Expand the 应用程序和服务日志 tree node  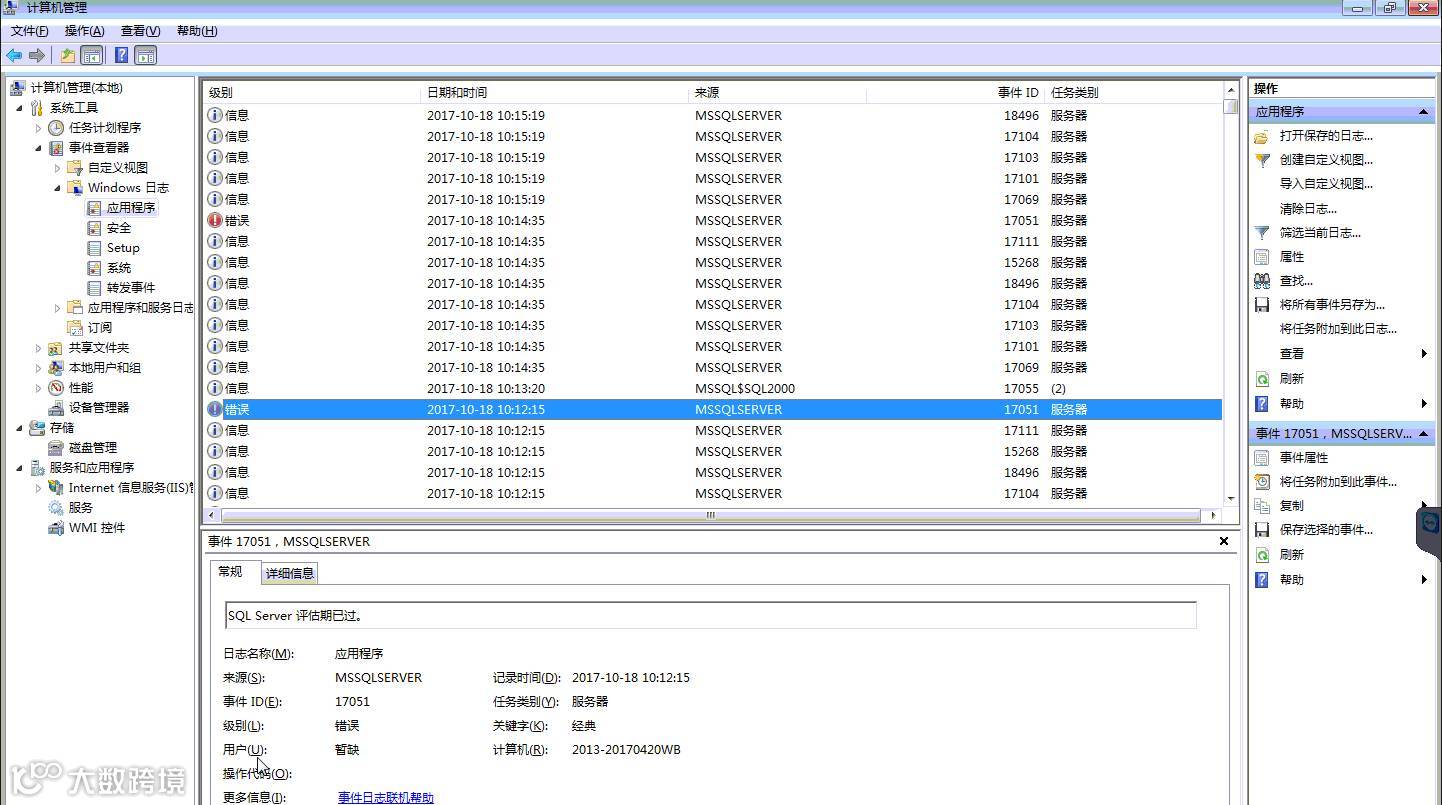(x=58, y=308)
